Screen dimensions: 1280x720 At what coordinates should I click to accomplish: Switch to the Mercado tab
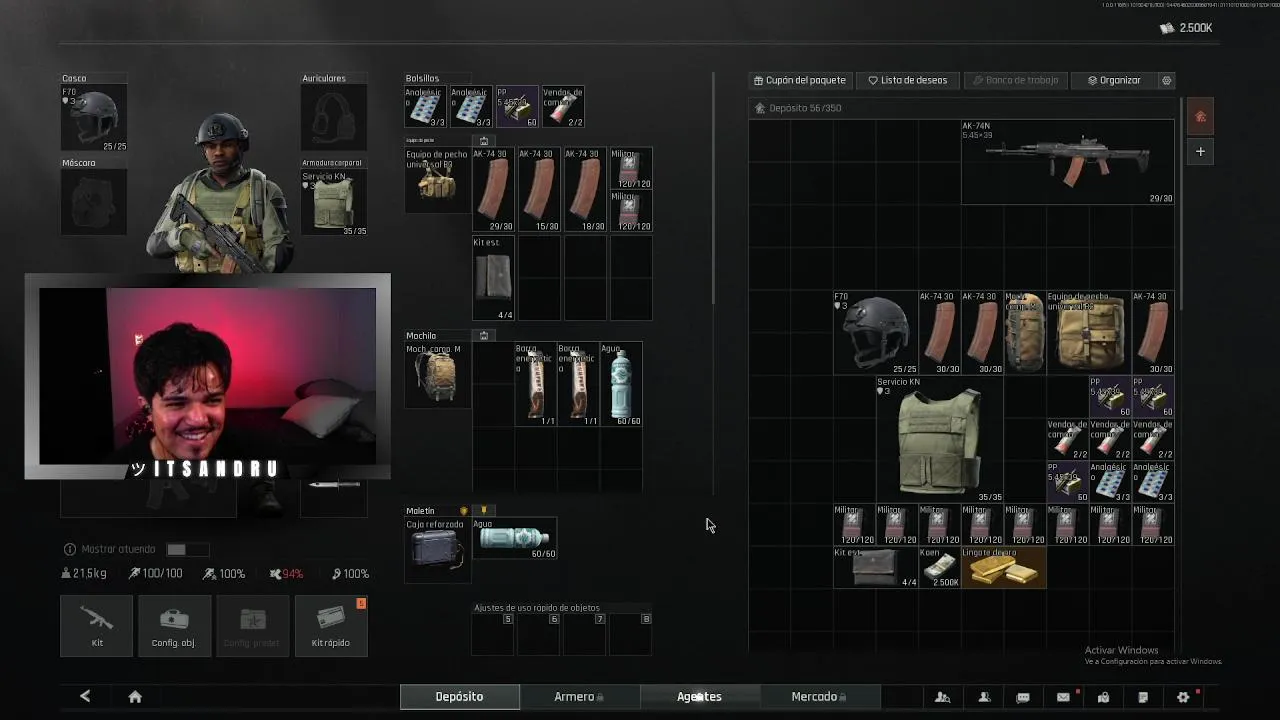819,697
